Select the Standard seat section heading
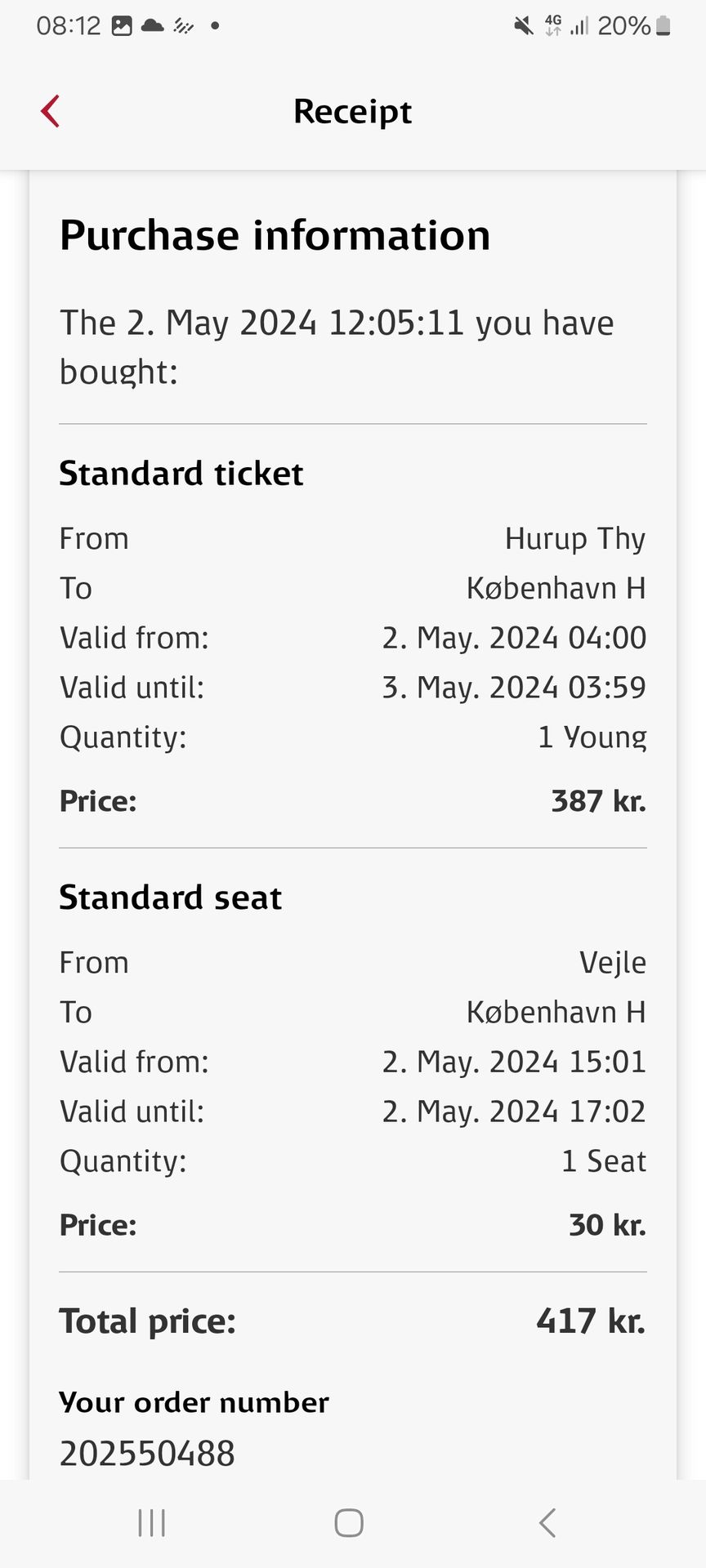Viewport: 706px width, 1568px height. [x=170, y=898]
